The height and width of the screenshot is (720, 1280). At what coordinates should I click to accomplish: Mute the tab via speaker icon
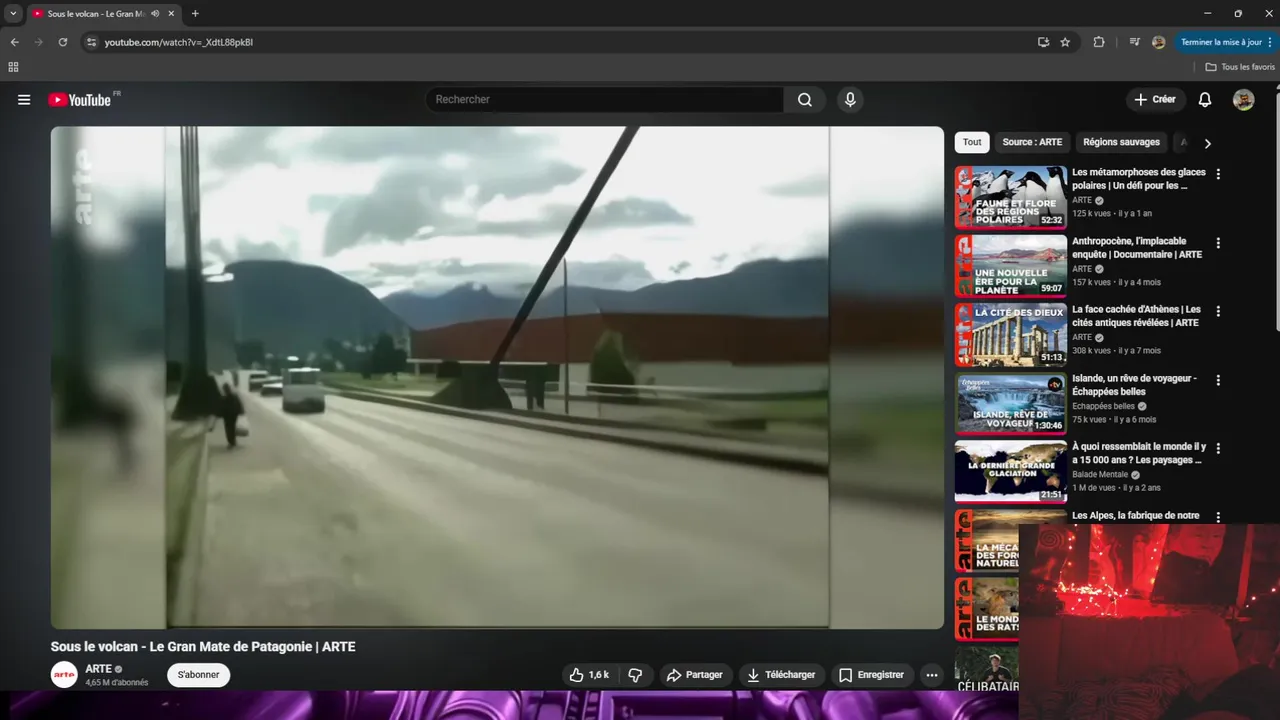click(155, 14)
